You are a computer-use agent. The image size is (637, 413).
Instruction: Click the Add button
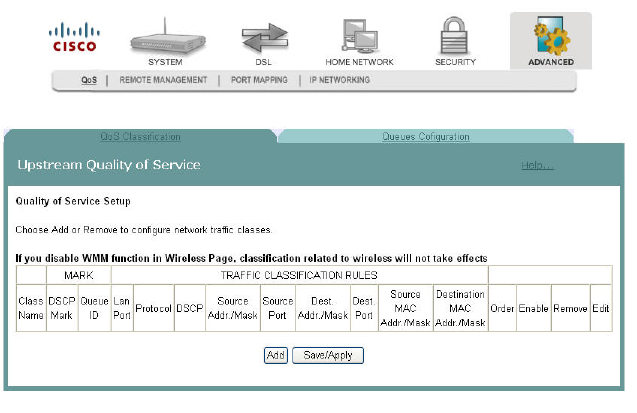coord(276,355)
